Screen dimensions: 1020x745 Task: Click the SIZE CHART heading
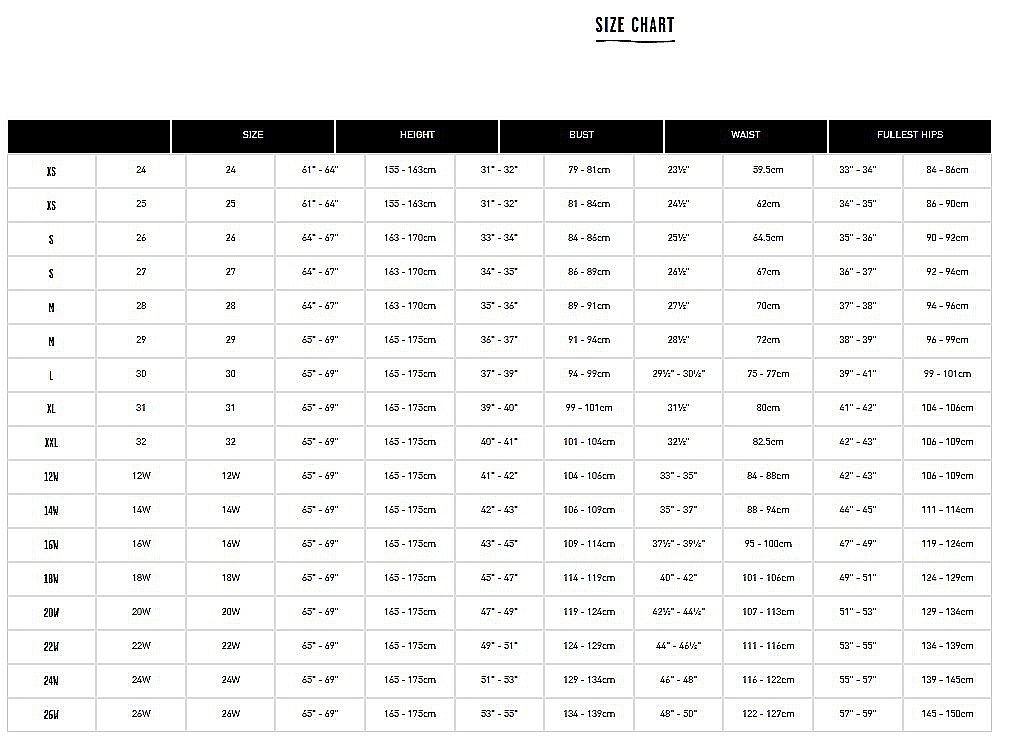tap(635, 26)
